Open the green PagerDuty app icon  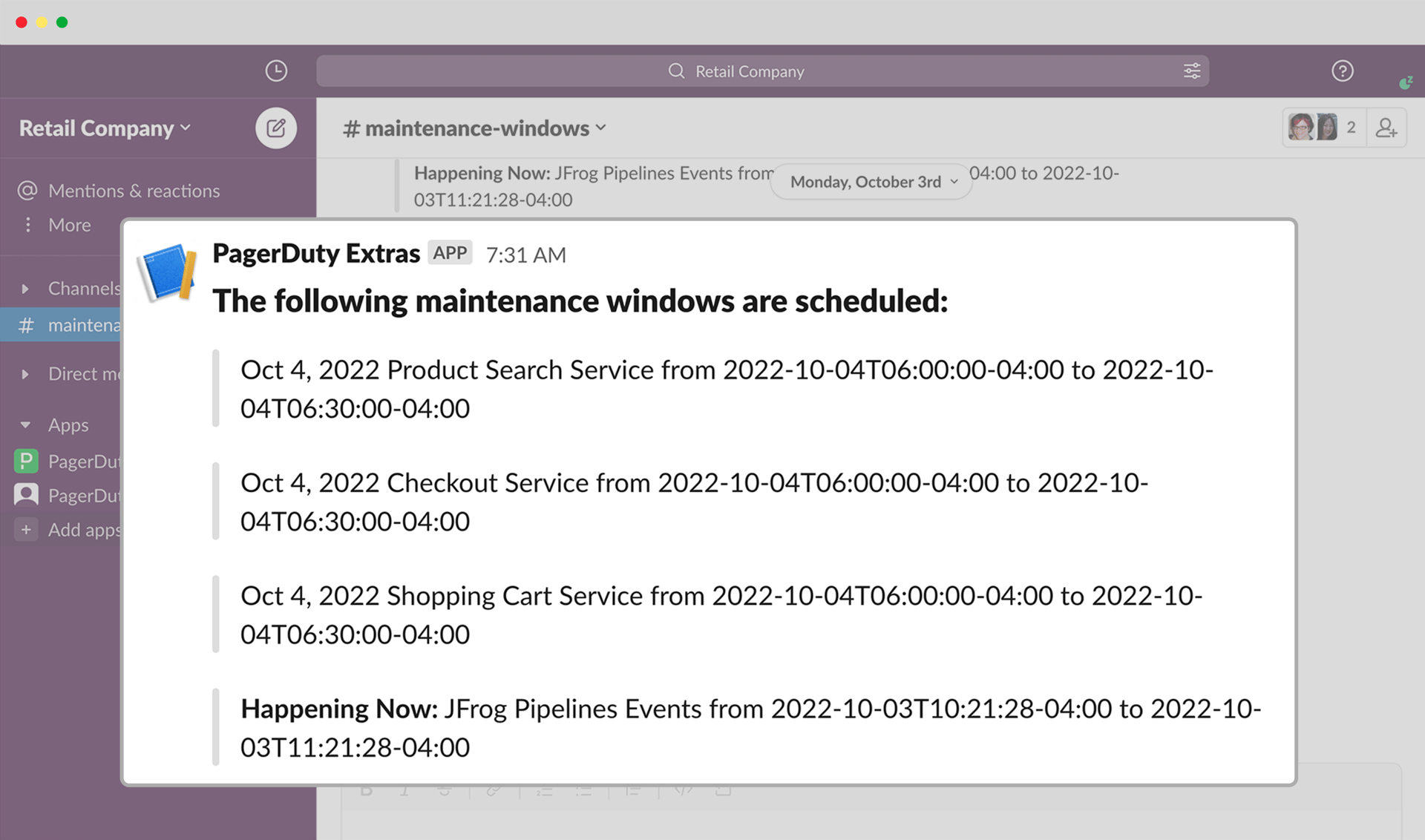click(x=27, y=462)
